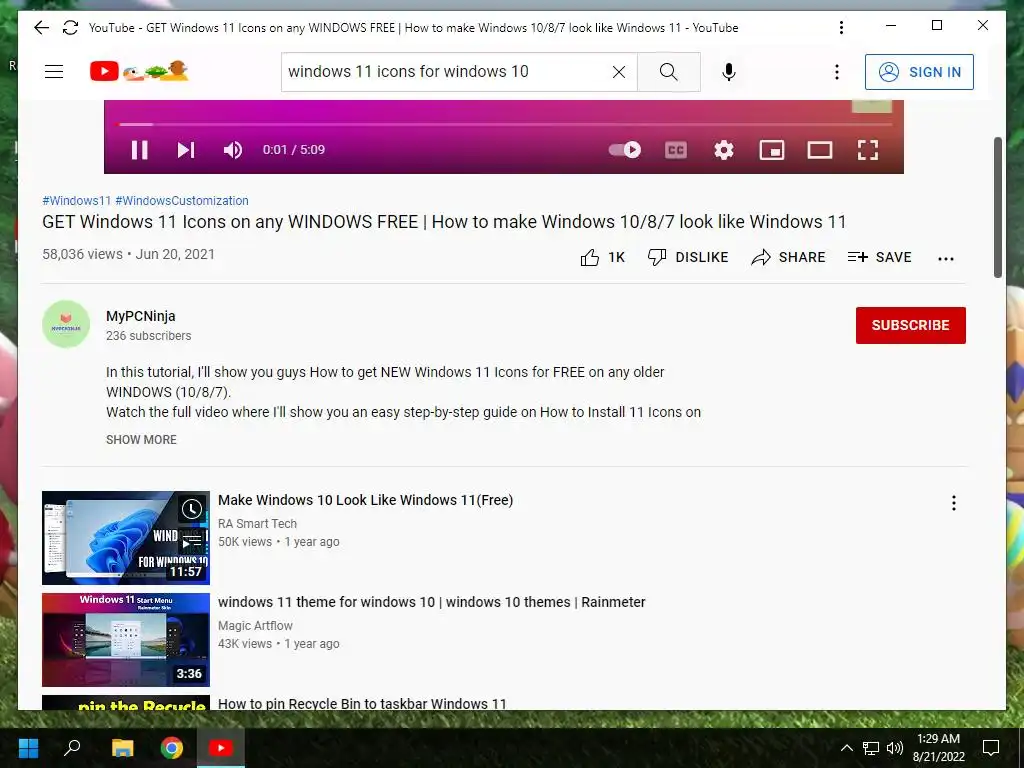Open system volume tray icon
This screenshot has width=1024, height=768.
(x=895, y=748)
